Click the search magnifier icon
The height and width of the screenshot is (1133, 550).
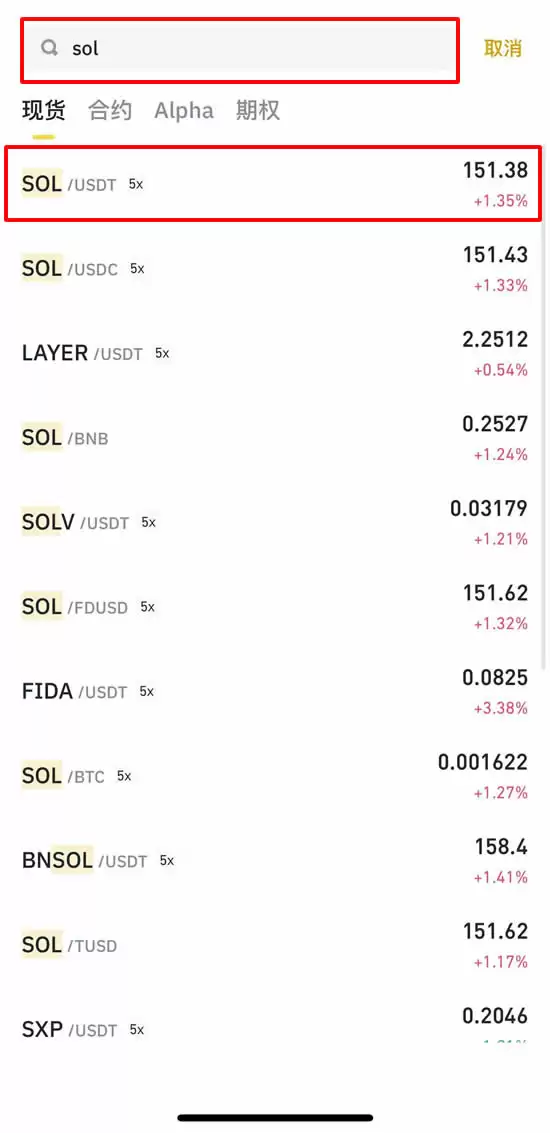[50, 48]
